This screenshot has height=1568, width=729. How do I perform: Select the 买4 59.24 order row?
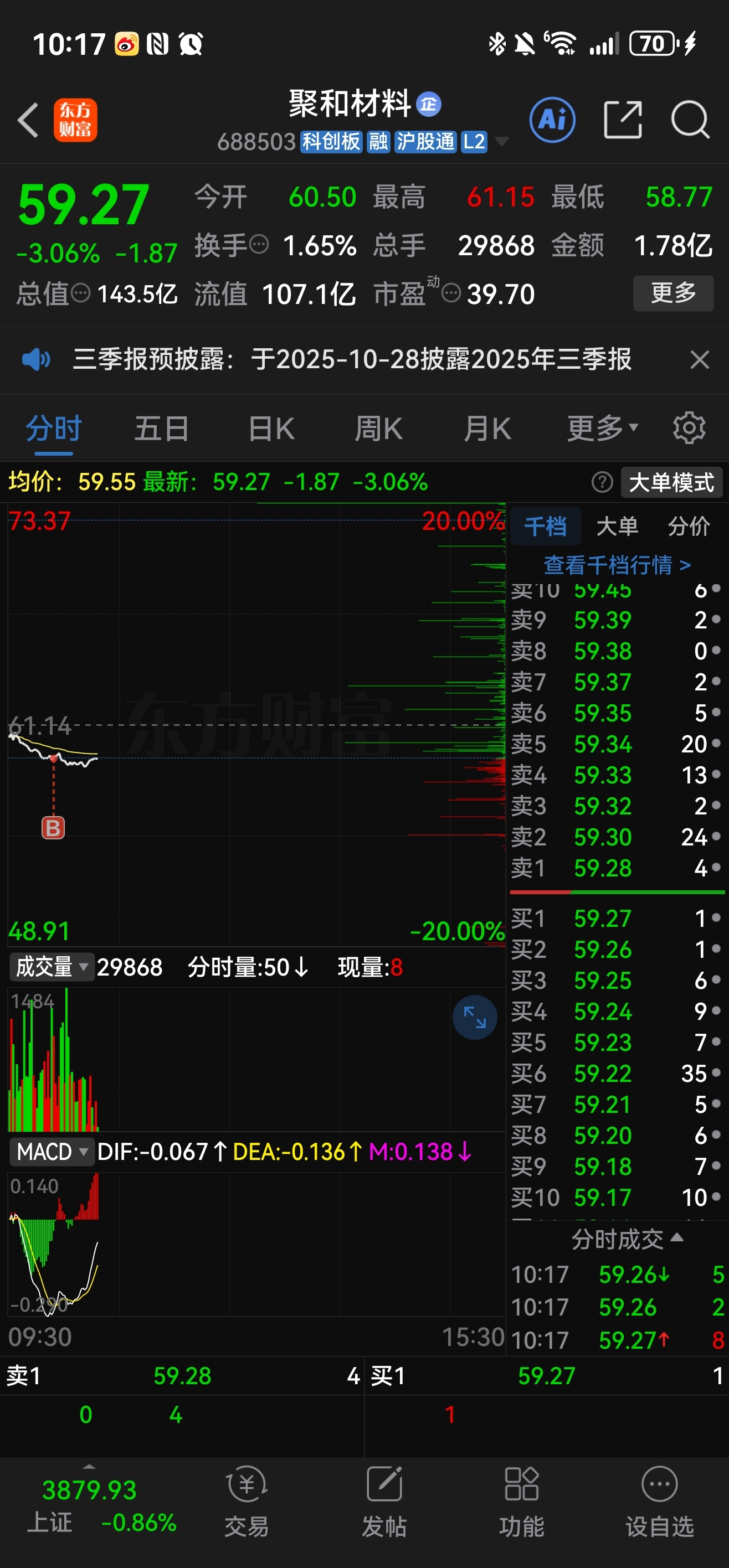pyautogui.click(x=617, y=1012)
